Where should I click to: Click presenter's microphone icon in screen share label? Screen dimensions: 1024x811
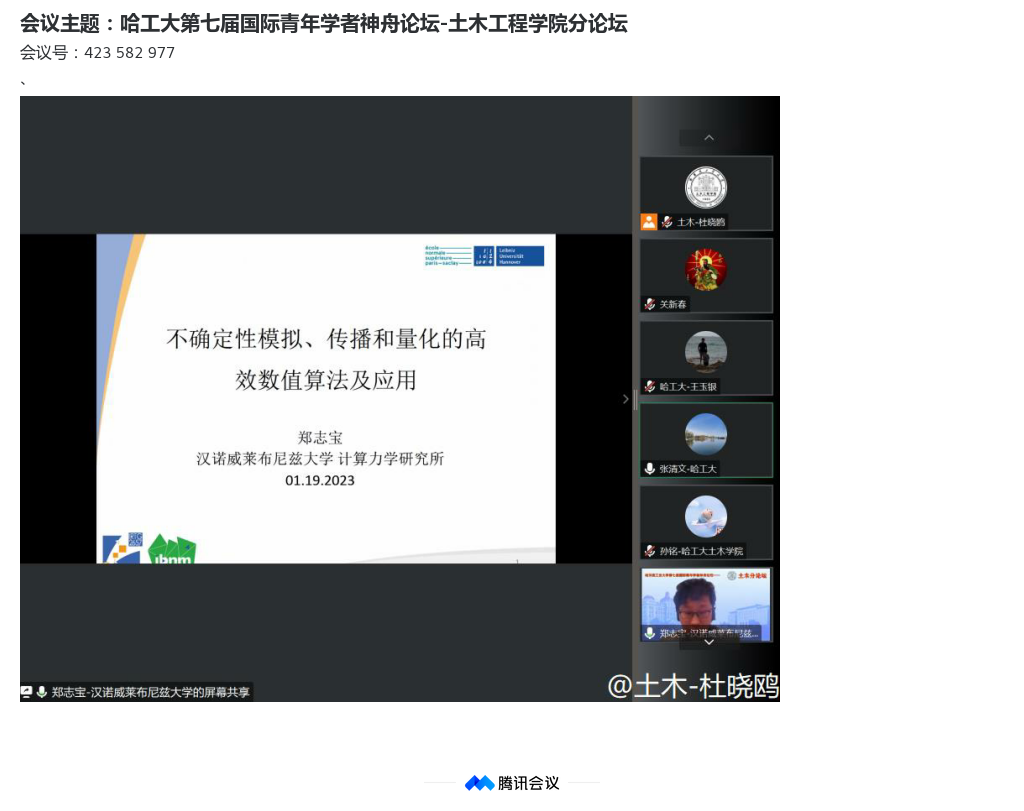42,692
